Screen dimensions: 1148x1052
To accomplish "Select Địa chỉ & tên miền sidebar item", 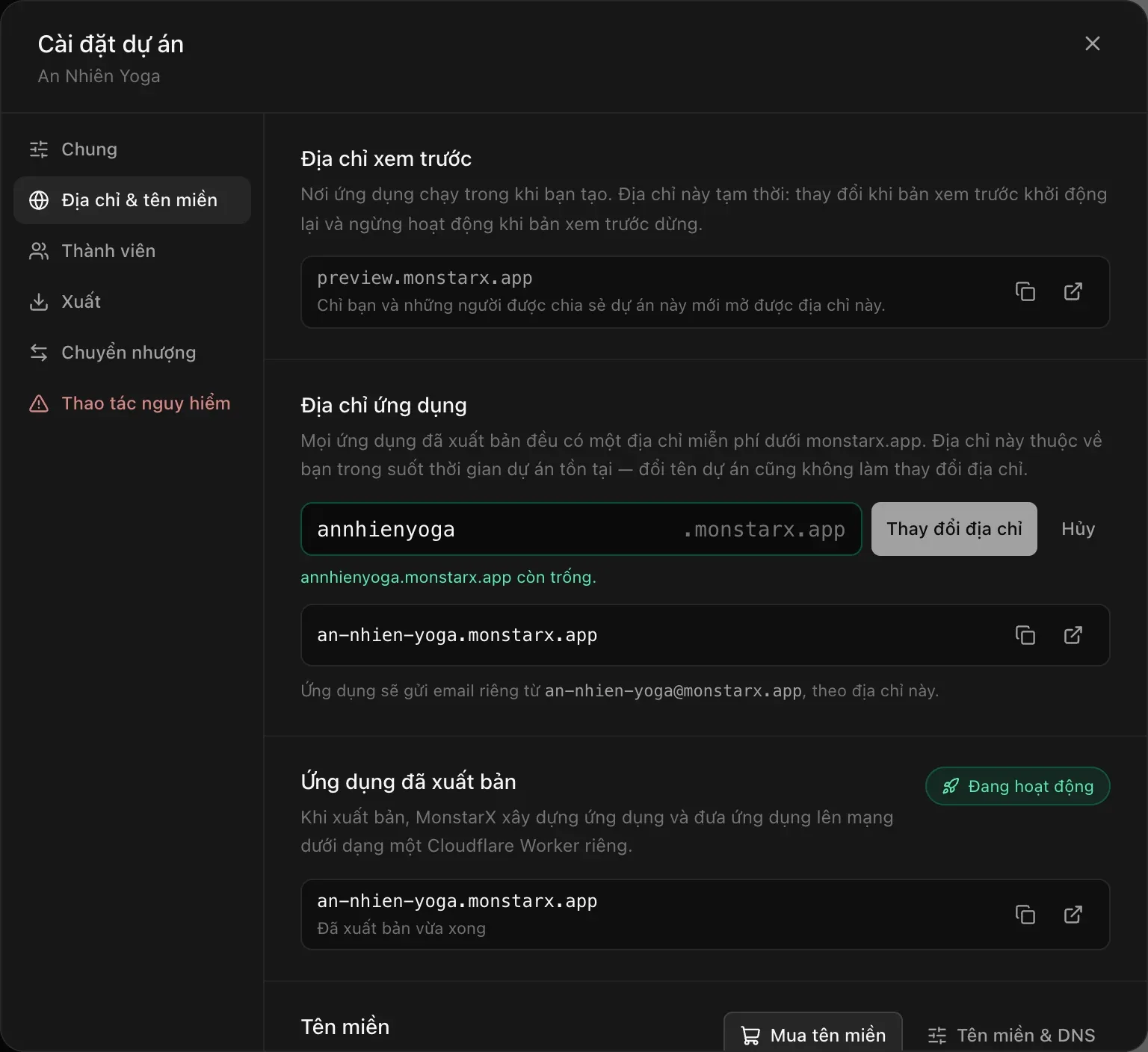I will pos(132,200).
